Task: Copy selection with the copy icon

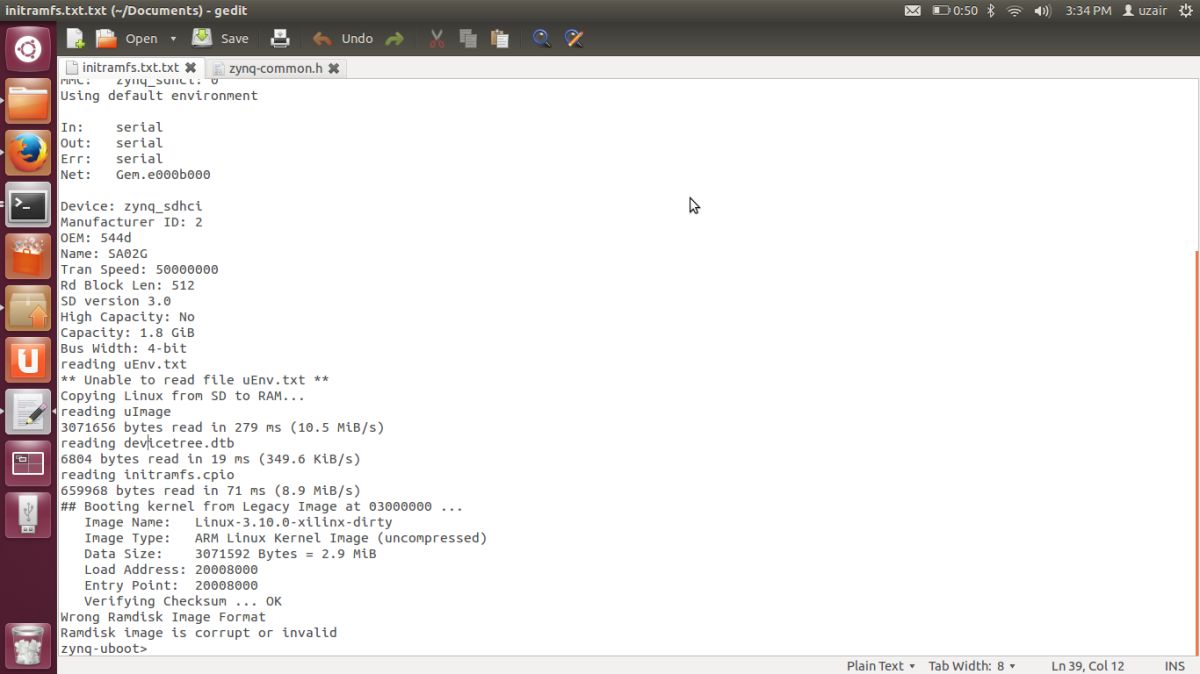Action: [468, 39]
